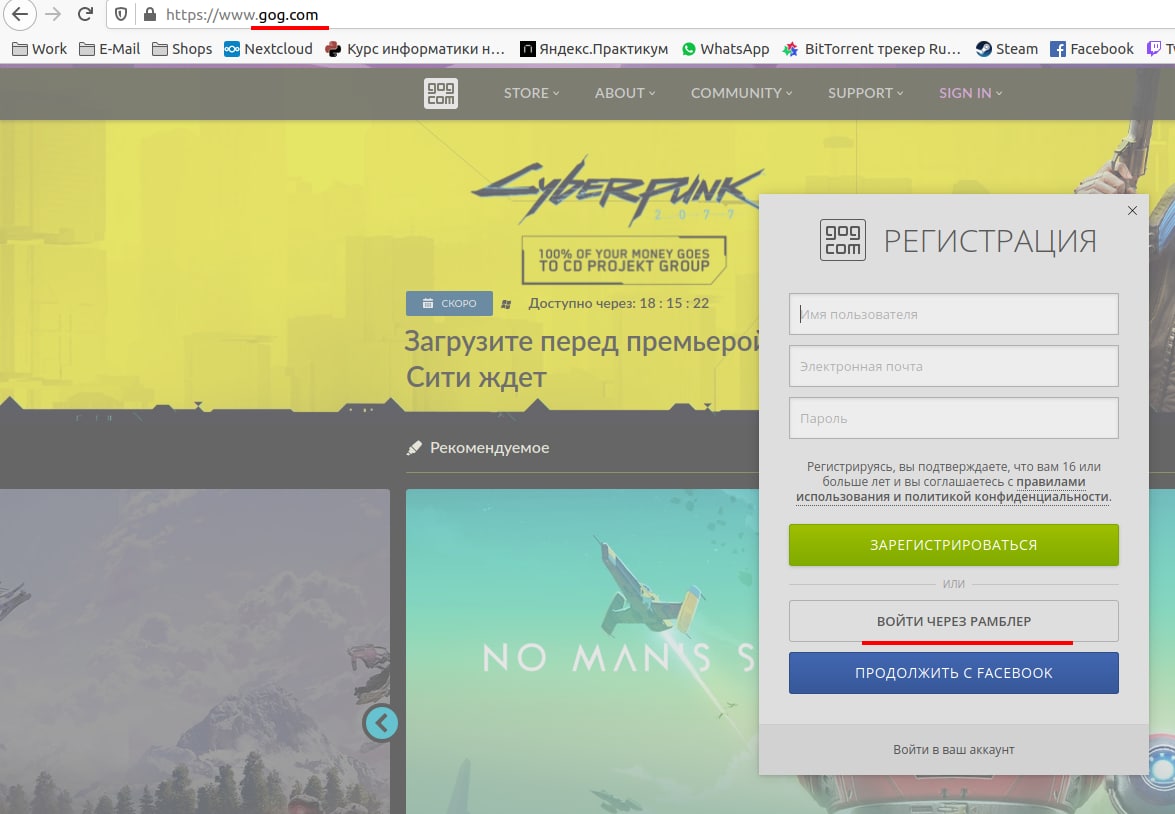Focus the Электронная почта field
Viewport: 1175px width, 814px height.
(x=953, y=366)
